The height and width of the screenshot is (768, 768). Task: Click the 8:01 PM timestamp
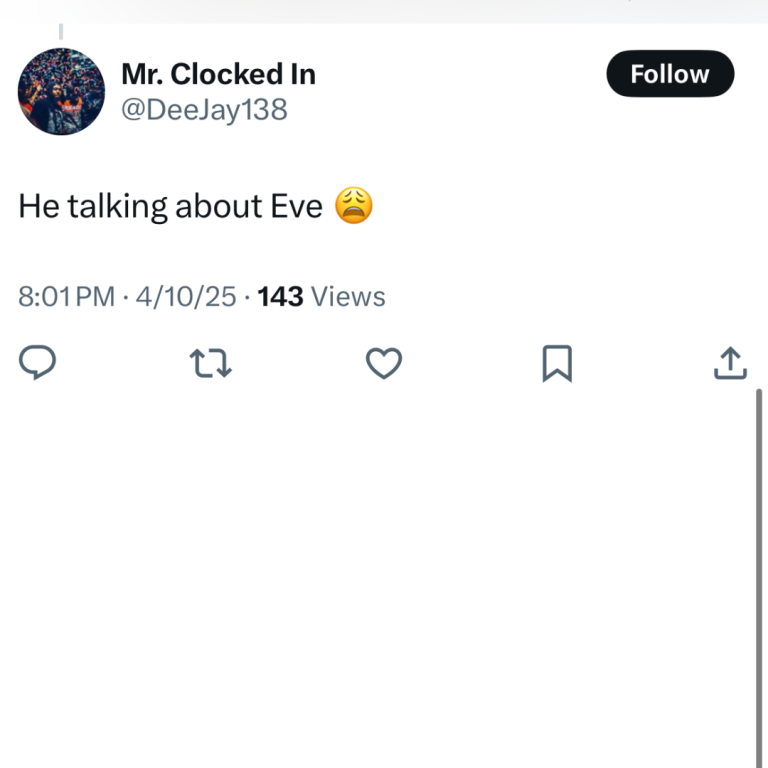[x=66, y=297]
